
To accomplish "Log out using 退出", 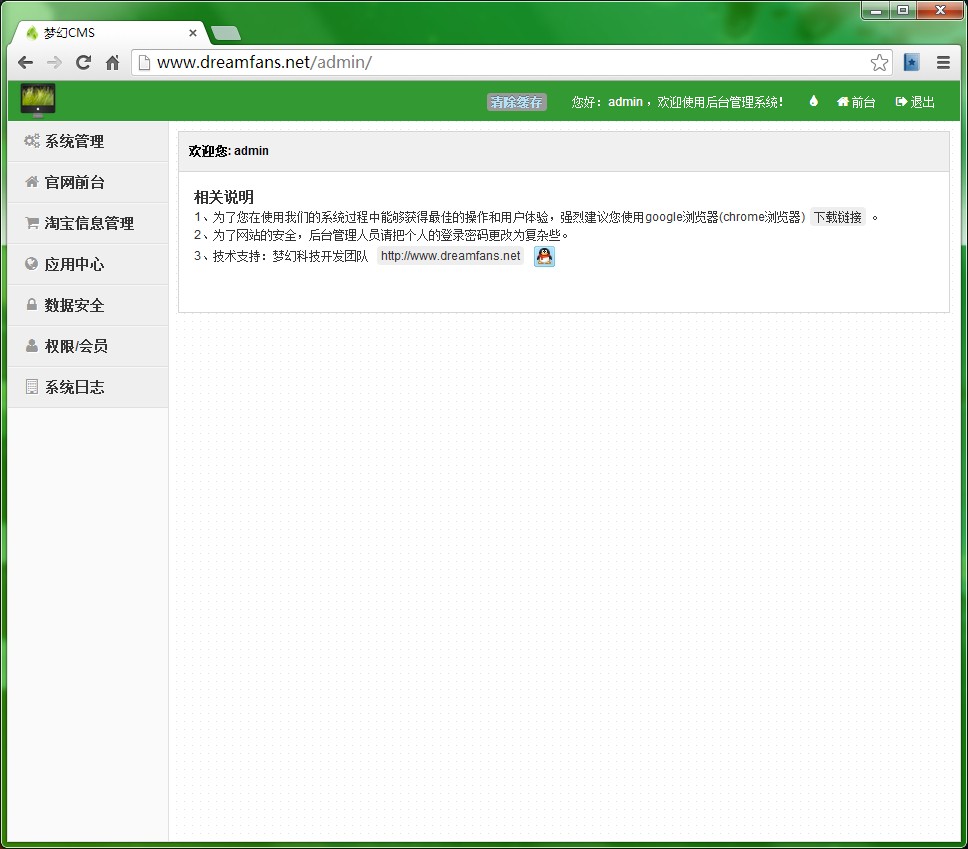I will point(915,102).
